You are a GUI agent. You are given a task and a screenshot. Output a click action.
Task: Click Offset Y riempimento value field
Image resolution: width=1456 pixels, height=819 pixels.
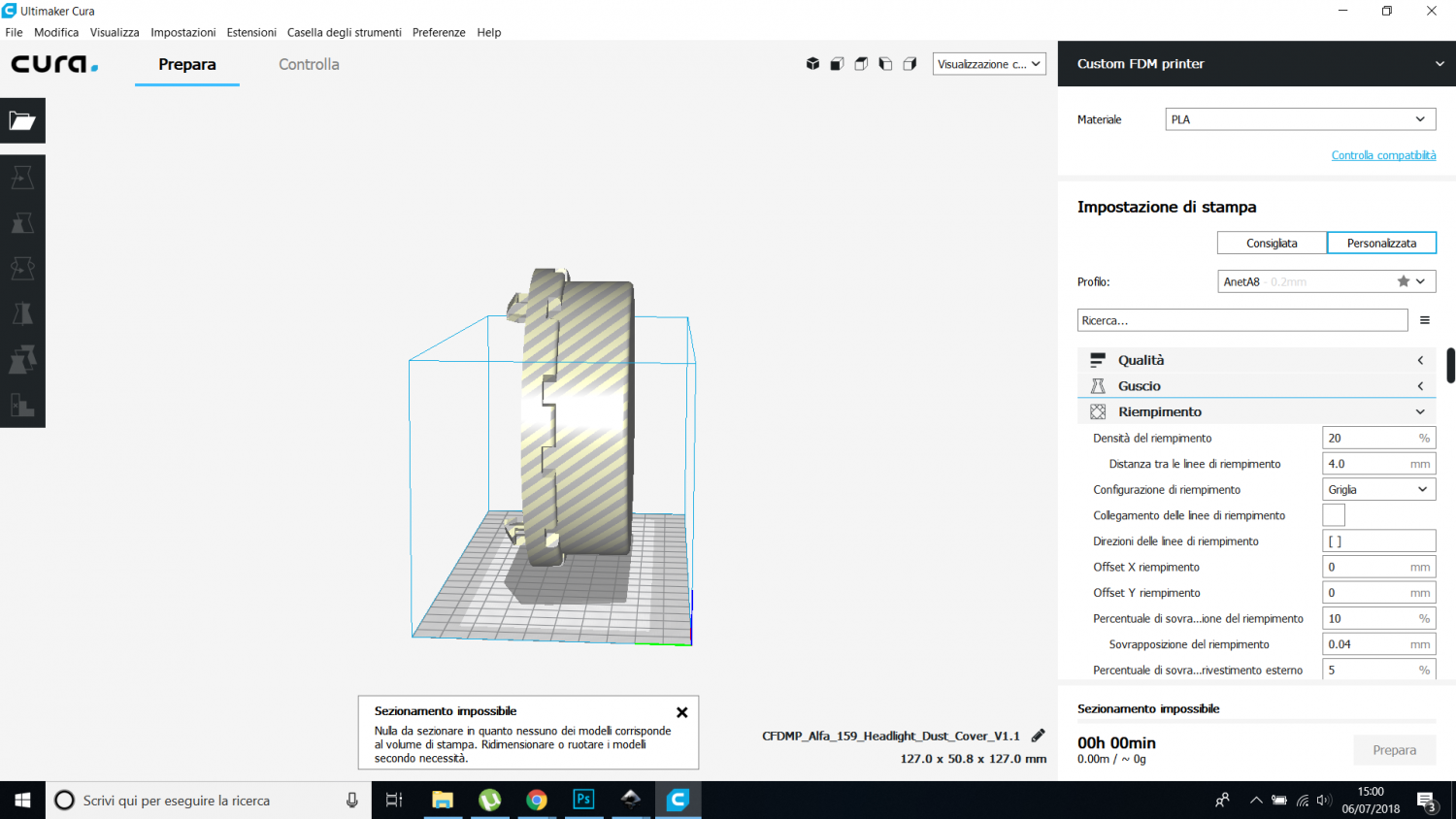pos(1379,593)
